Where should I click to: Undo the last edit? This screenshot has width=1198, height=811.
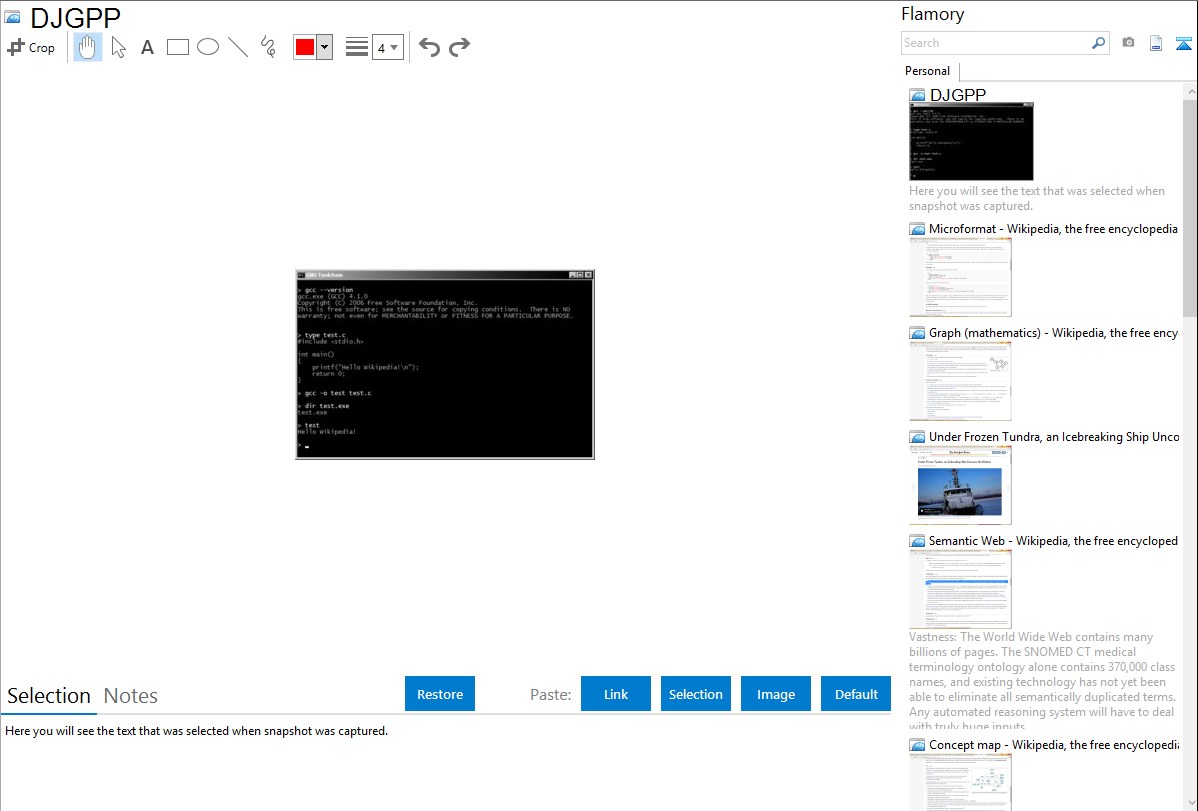coord(429,47)
